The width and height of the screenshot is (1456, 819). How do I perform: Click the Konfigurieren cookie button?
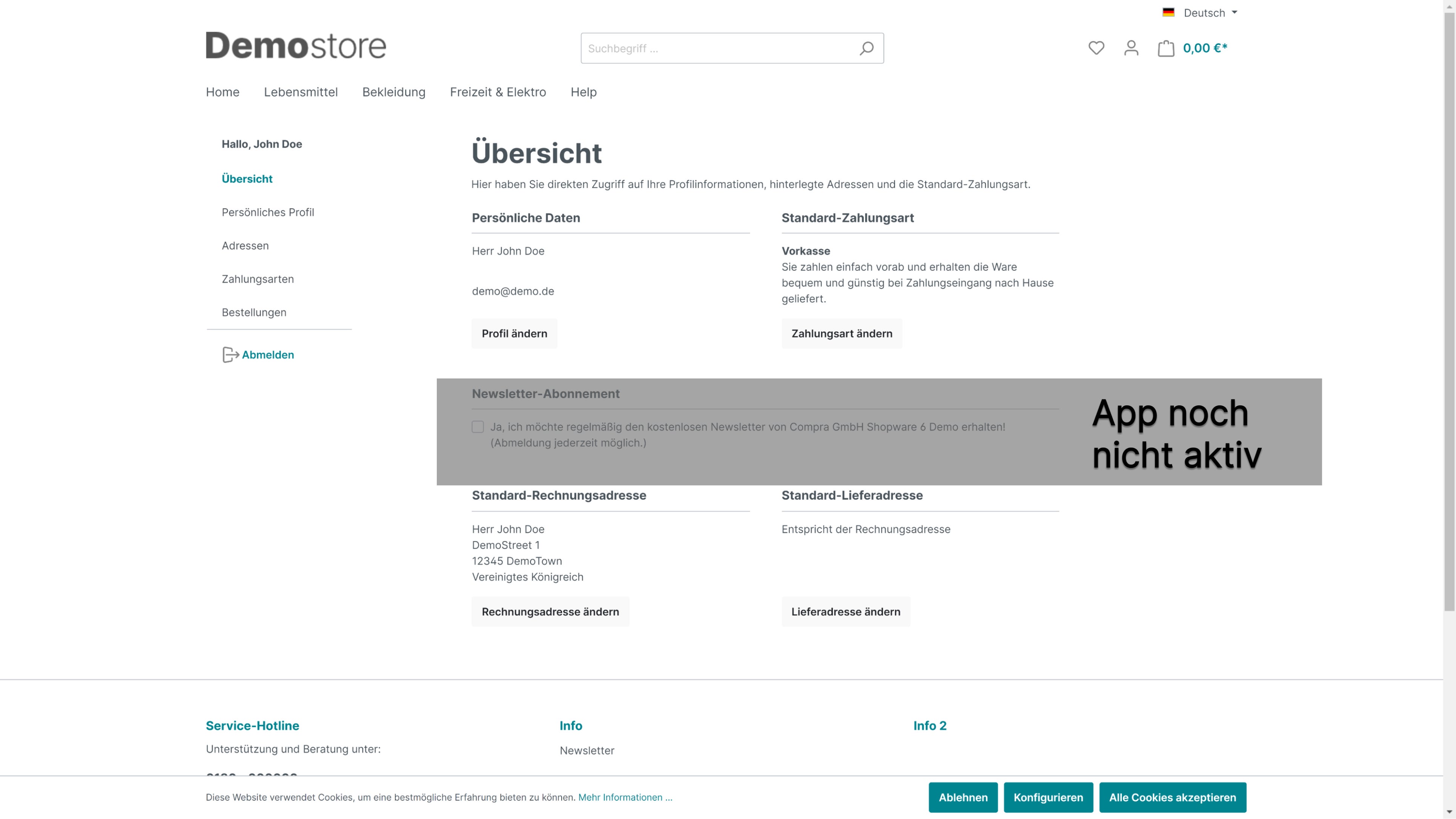click(1048, 798)
